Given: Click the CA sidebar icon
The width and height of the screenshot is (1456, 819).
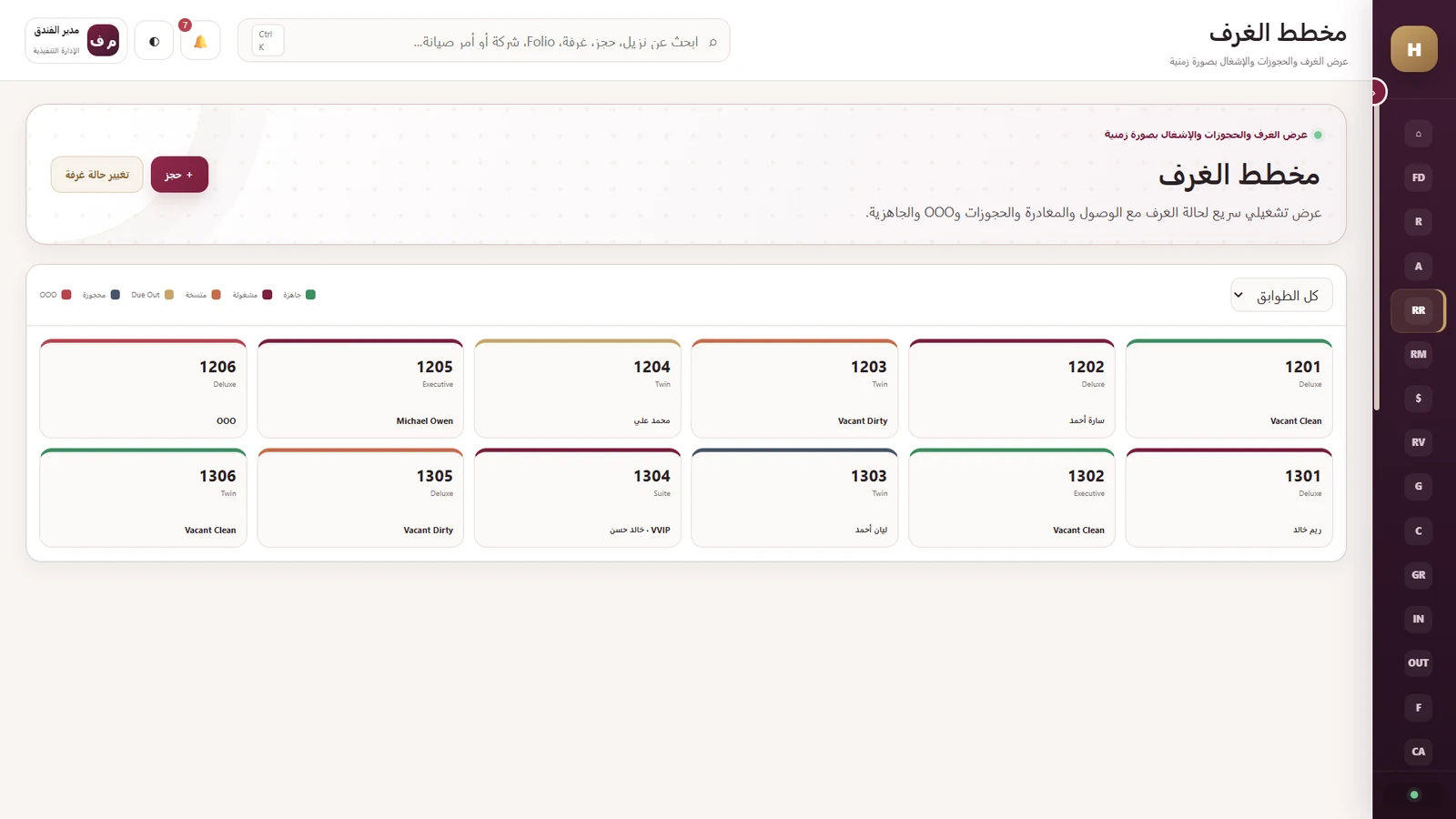Looking at the screenshot, I should tap(1418, 752).
